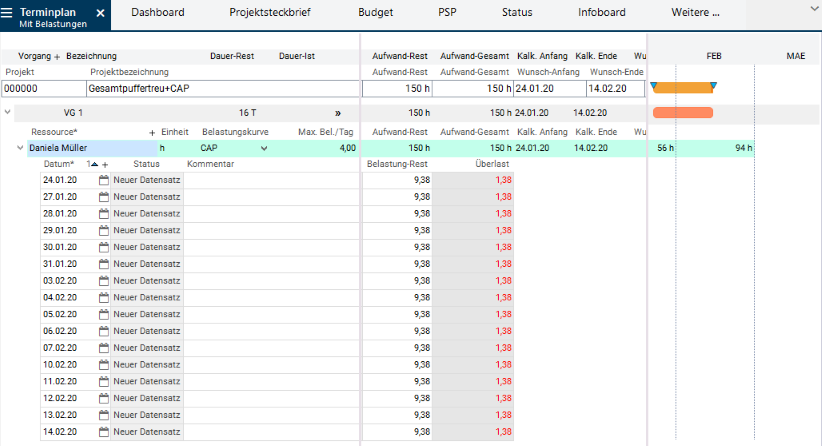Image resolution: width=822 pixels, height=446 pixels.
Task: Open the Infoboard tab
Action: [x=602, y=12]
